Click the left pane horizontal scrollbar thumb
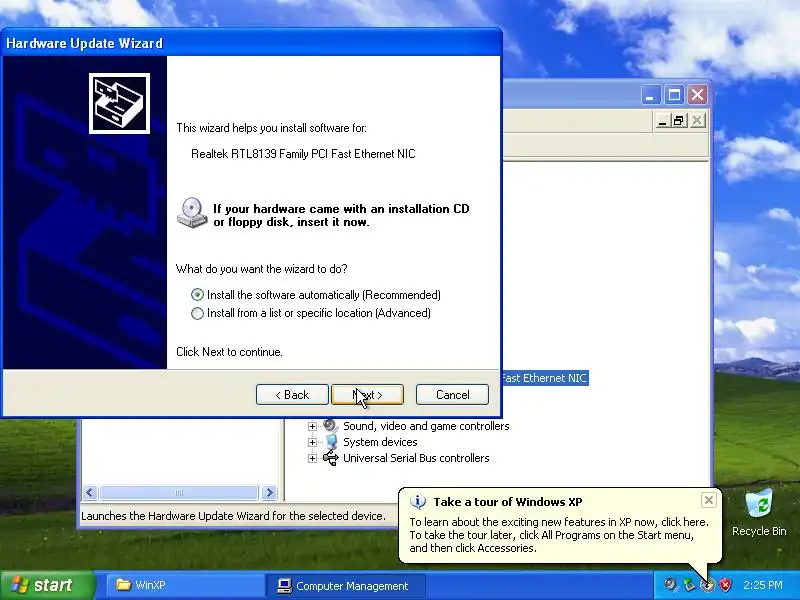 [x=179, y=492]
